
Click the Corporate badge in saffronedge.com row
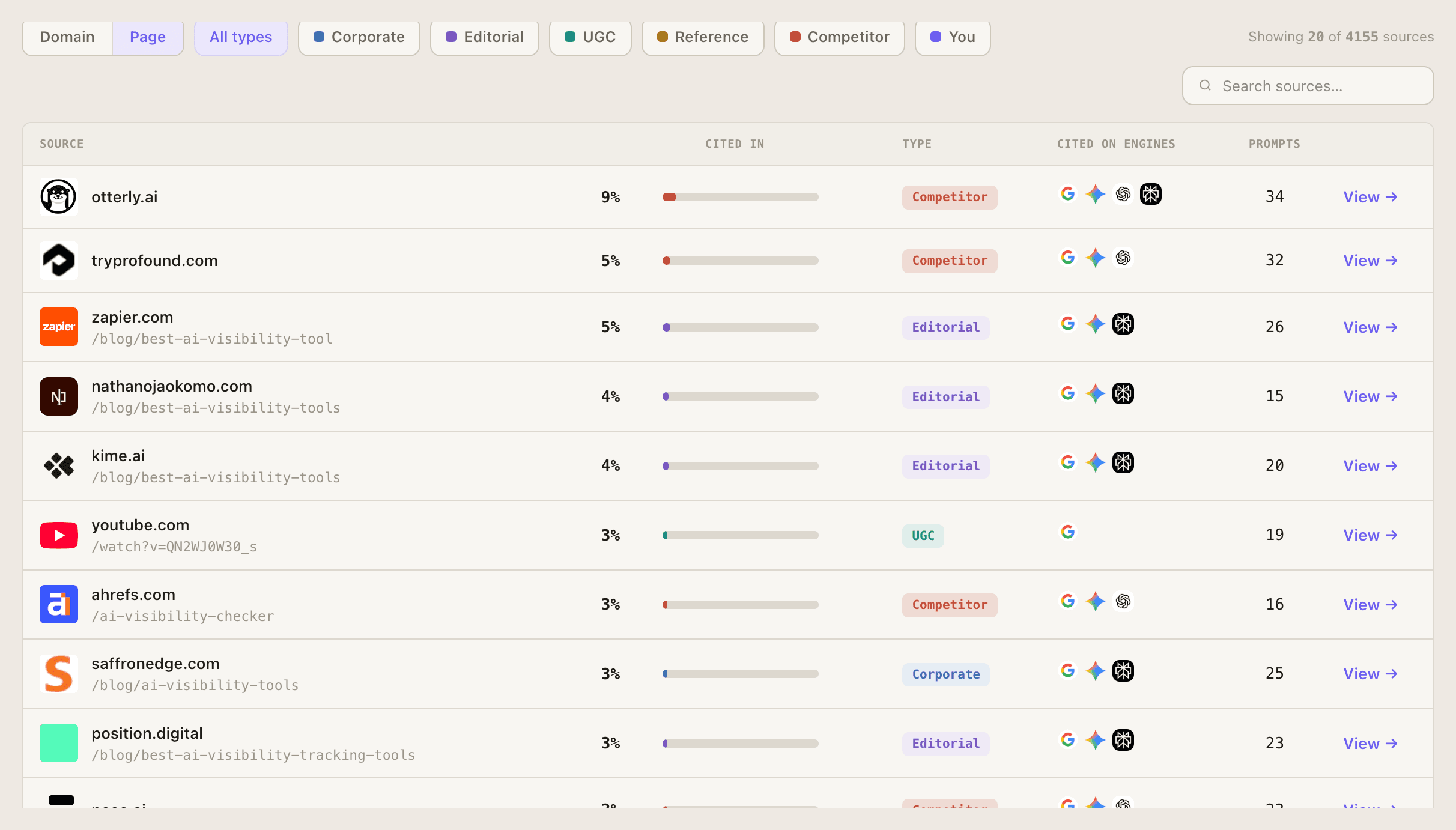(946, 674)
